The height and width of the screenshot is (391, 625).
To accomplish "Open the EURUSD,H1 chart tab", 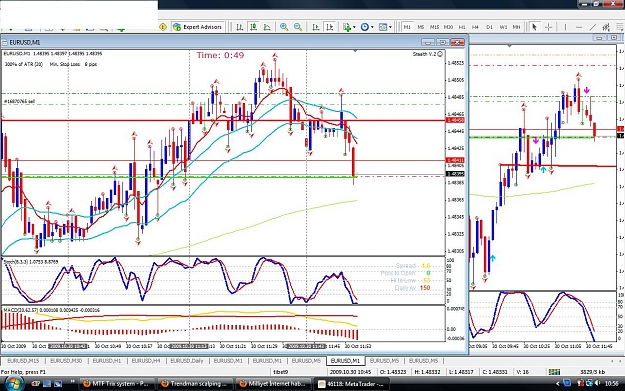I will [107, 361].
